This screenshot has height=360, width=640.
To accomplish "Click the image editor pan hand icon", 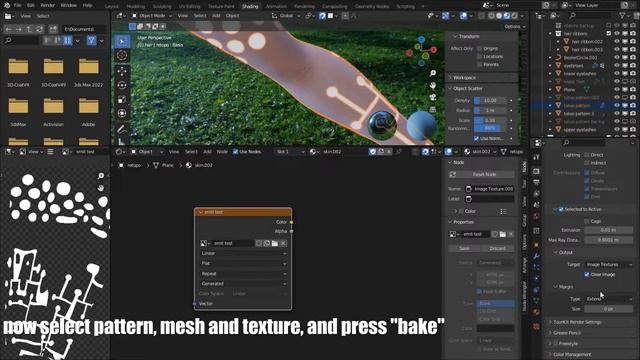I will (101, 188).
